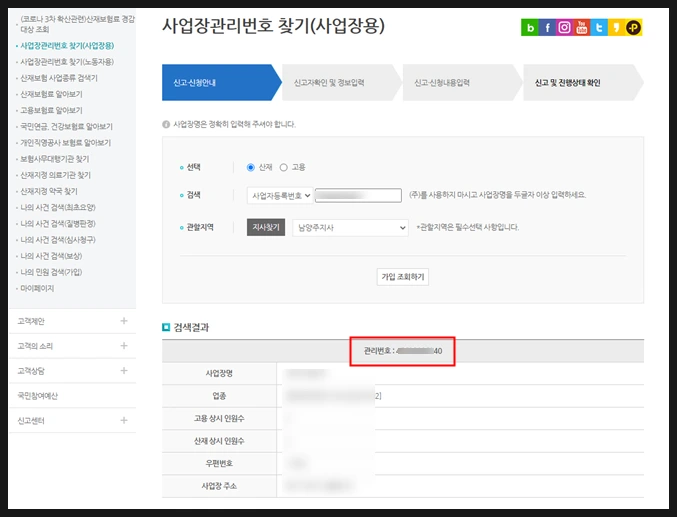This screenshot has height=517, width=677.
Task: Open the 남양주지사 branch dropdown
Action: click(350, 228)
